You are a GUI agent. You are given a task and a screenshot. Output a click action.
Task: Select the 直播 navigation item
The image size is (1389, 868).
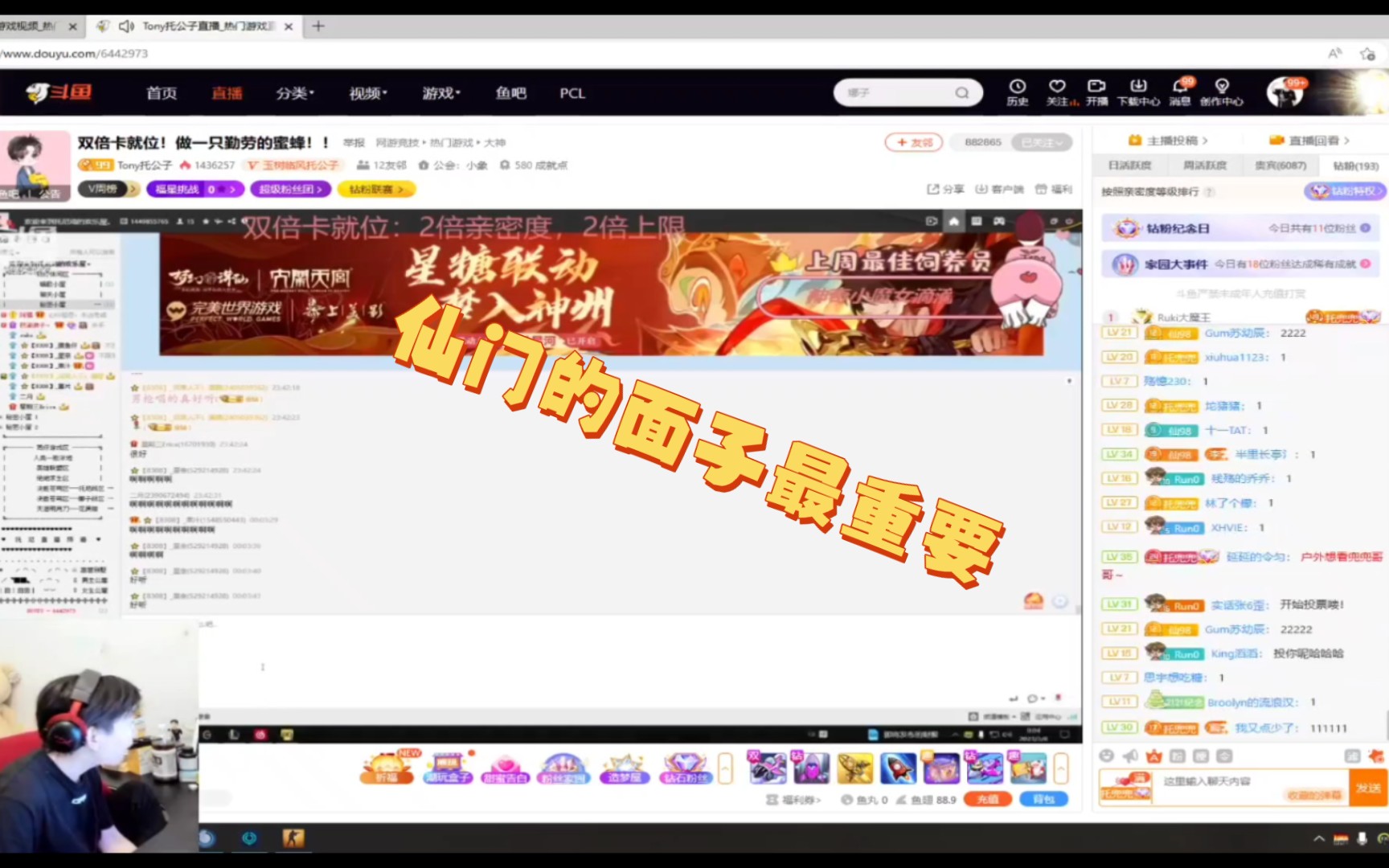tap(227, 93)
